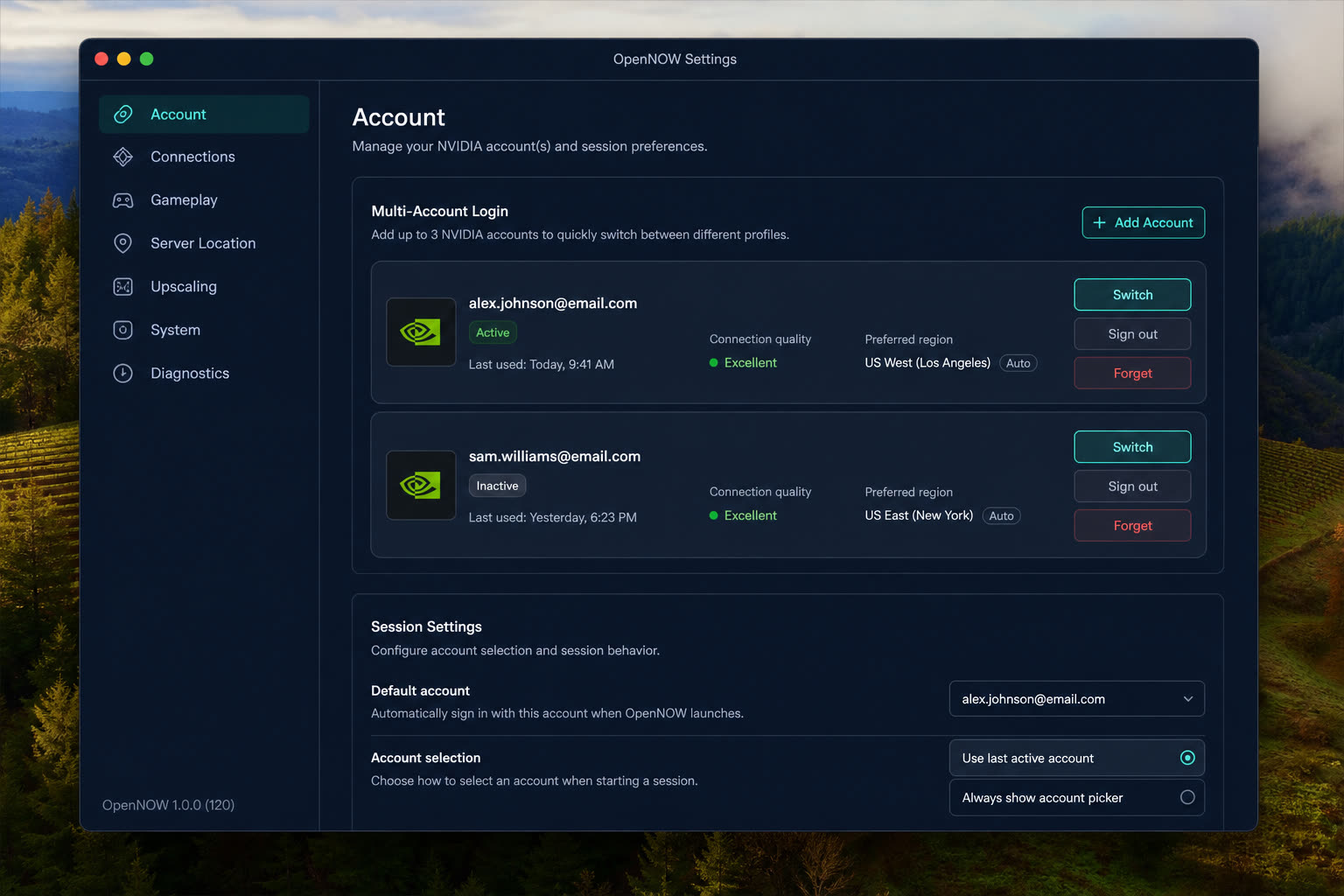Click Last used: Yesterday, 6:23 PM
Screen dimensions: 1344x896
click(553, 518)
